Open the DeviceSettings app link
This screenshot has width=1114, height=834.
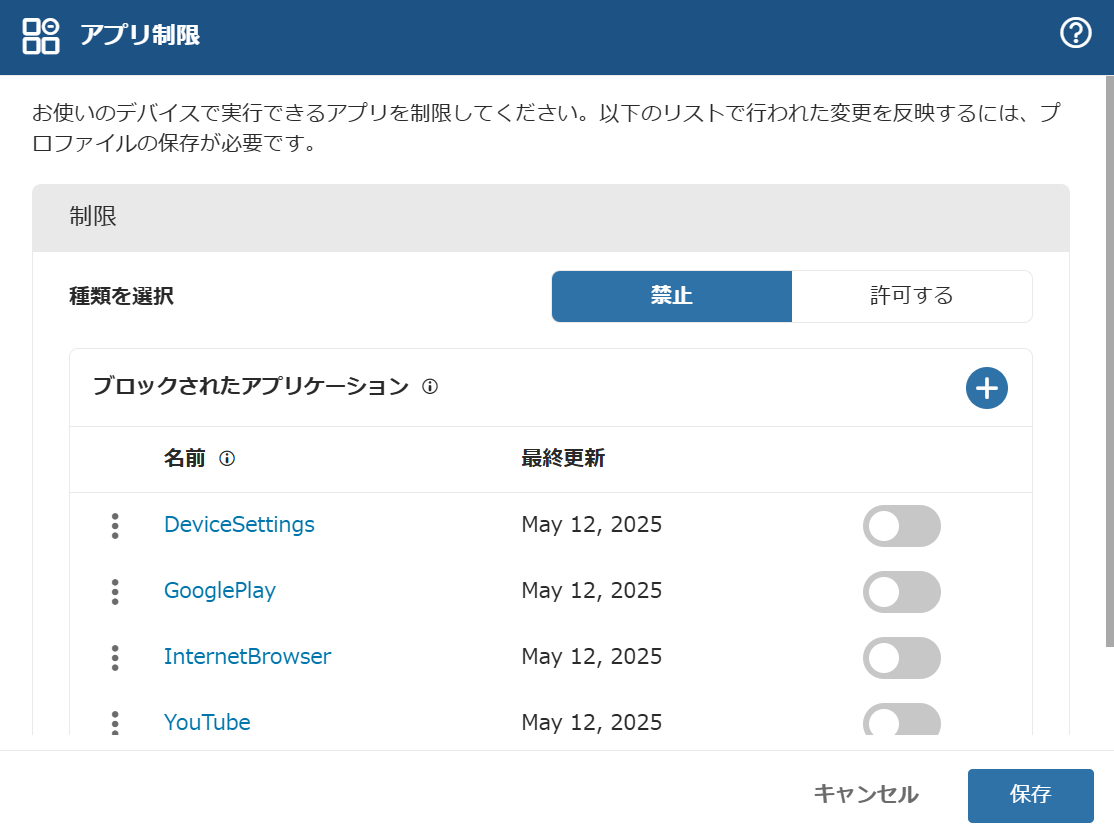(x=239, y=524)
